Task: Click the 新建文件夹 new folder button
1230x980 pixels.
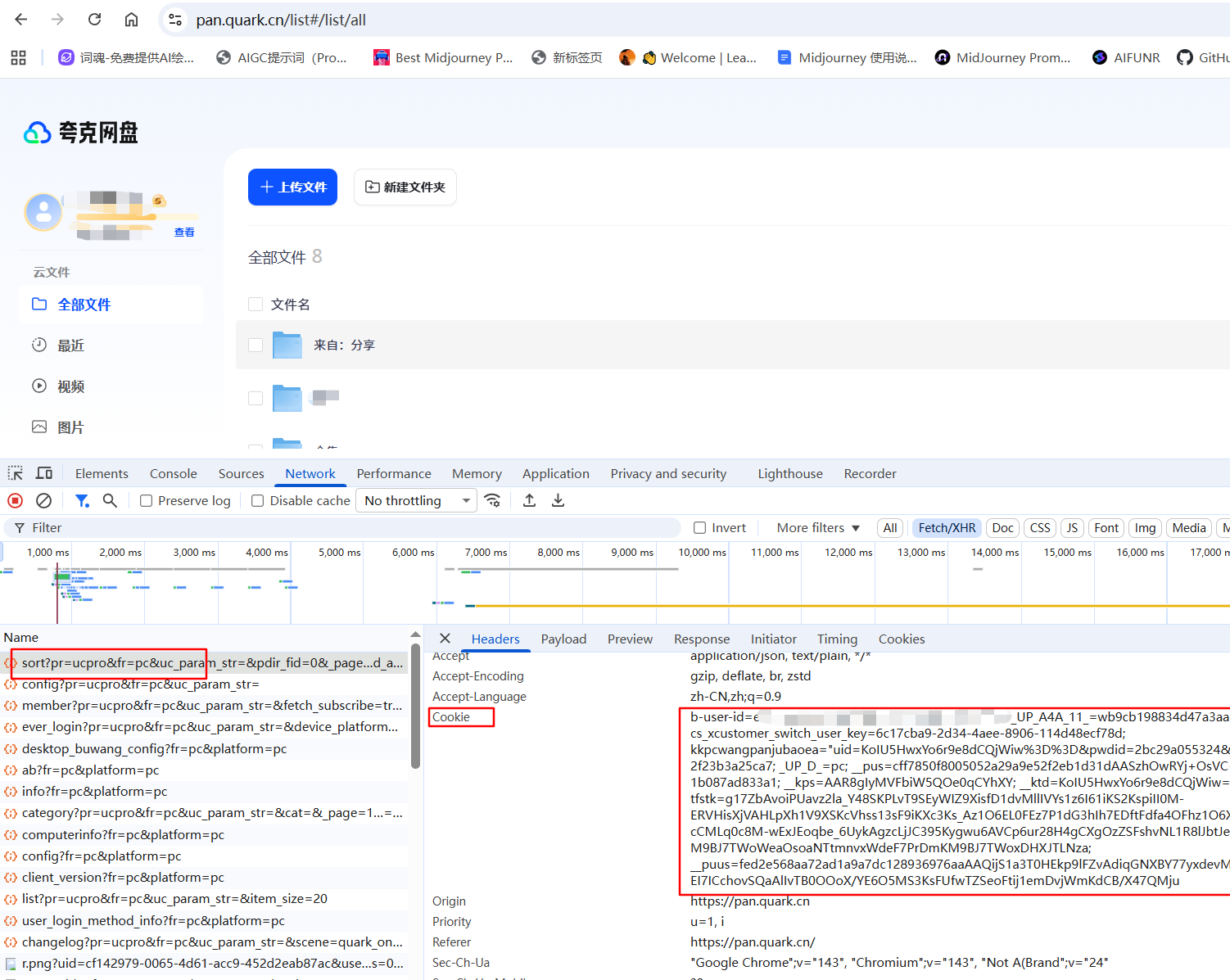Action: (405, 187)
